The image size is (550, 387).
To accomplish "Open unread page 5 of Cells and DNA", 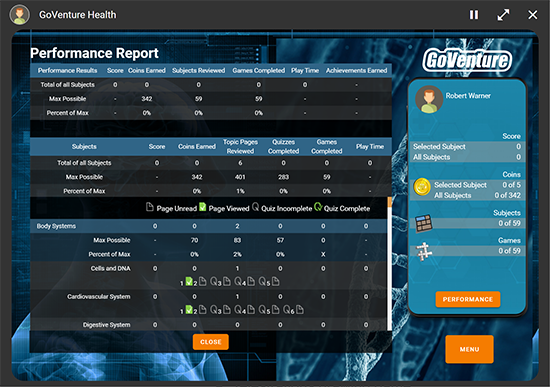I will pyautogui.click(x=275, y=281).
